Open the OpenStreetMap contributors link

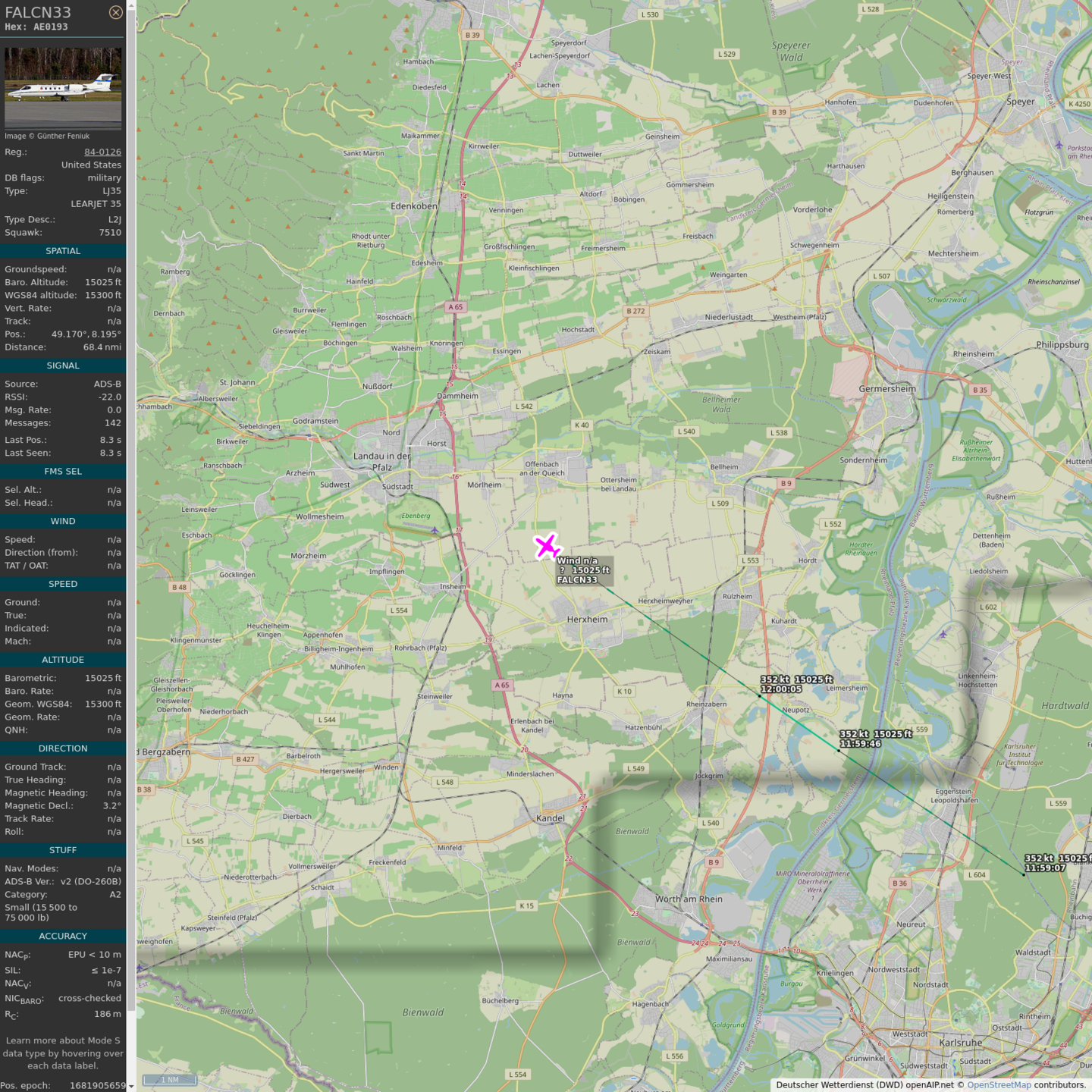(999, 1084)
